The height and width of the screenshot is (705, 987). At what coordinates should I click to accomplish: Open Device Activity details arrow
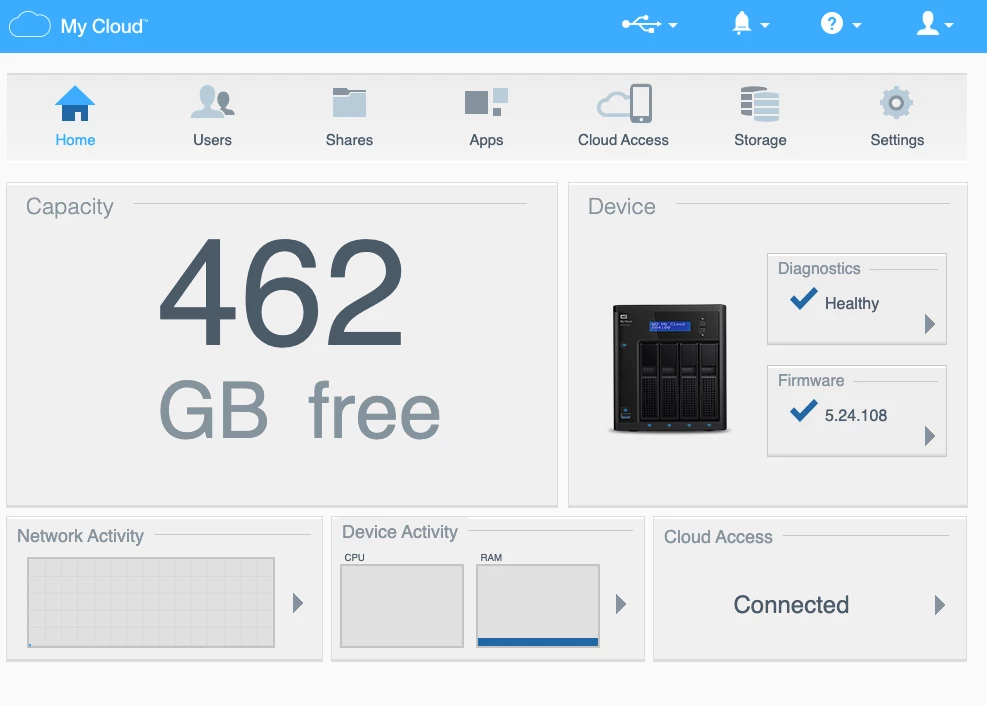coord(623,603)
